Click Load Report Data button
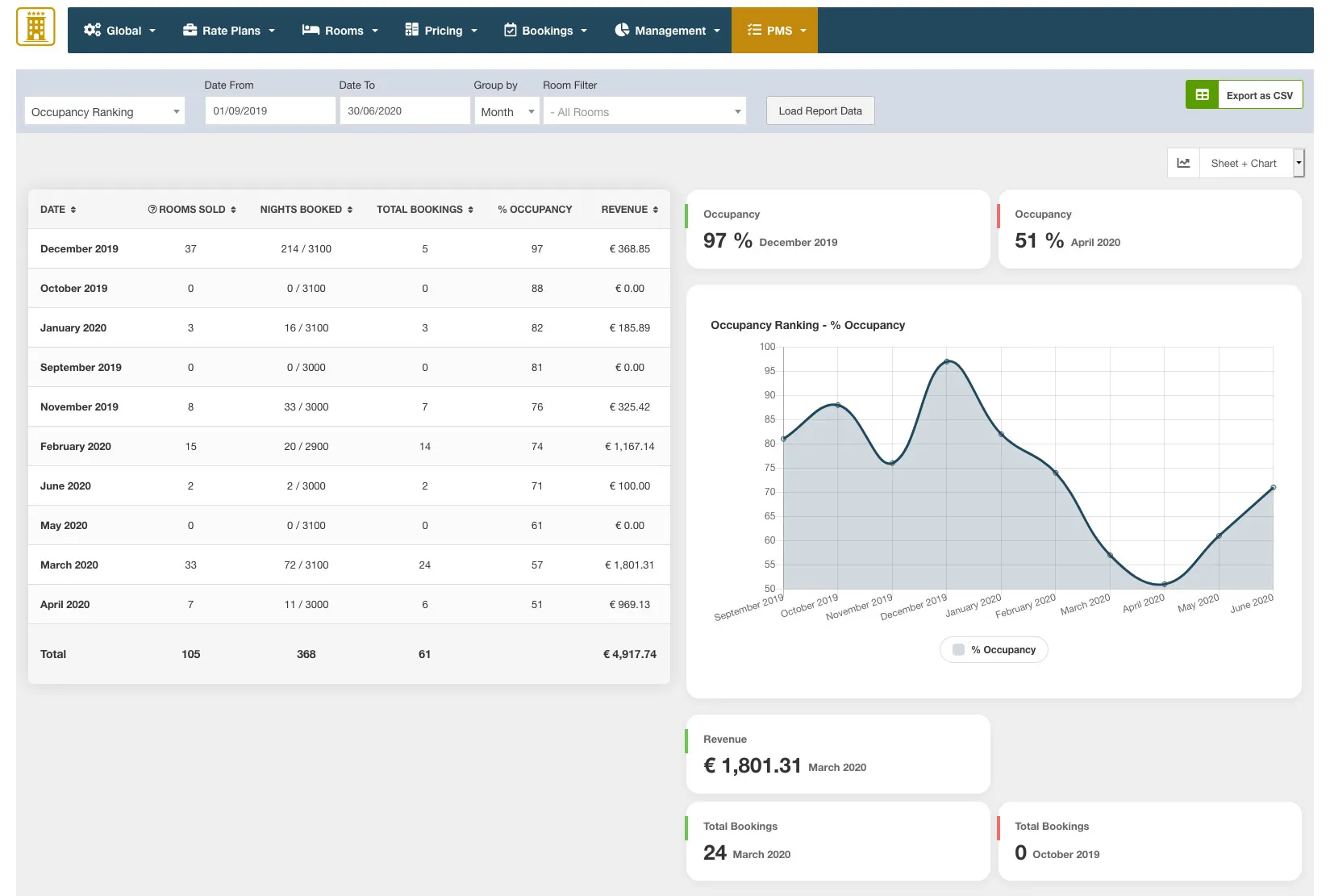 click(819, 111)
